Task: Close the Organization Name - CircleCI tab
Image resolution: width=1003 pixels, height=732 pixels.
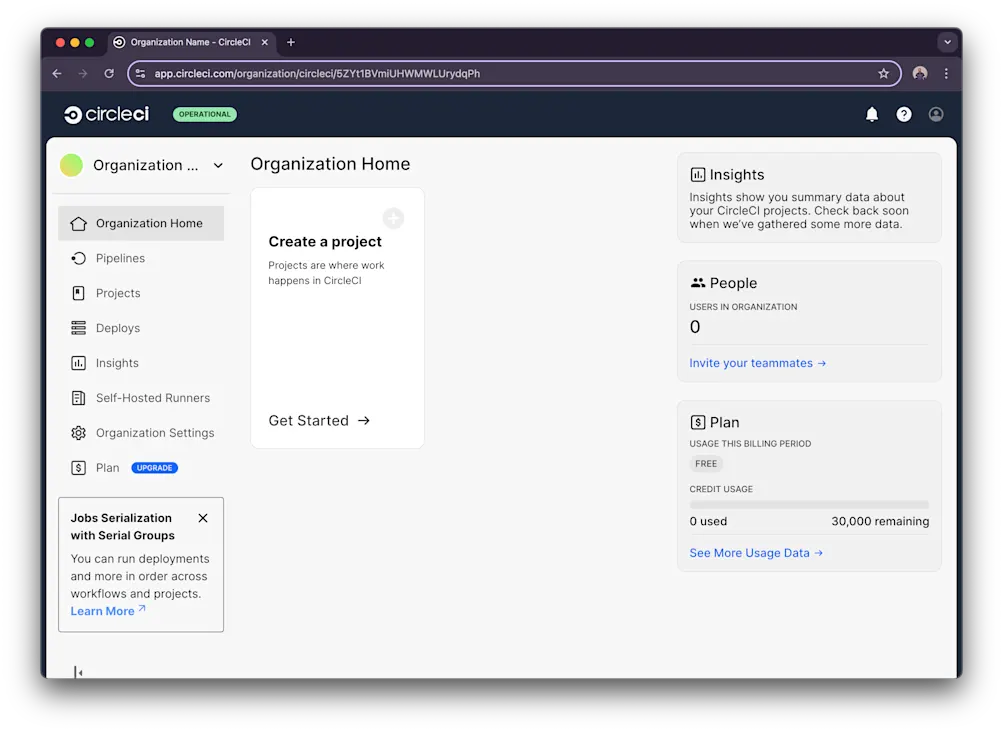Action: pos(265,42)
